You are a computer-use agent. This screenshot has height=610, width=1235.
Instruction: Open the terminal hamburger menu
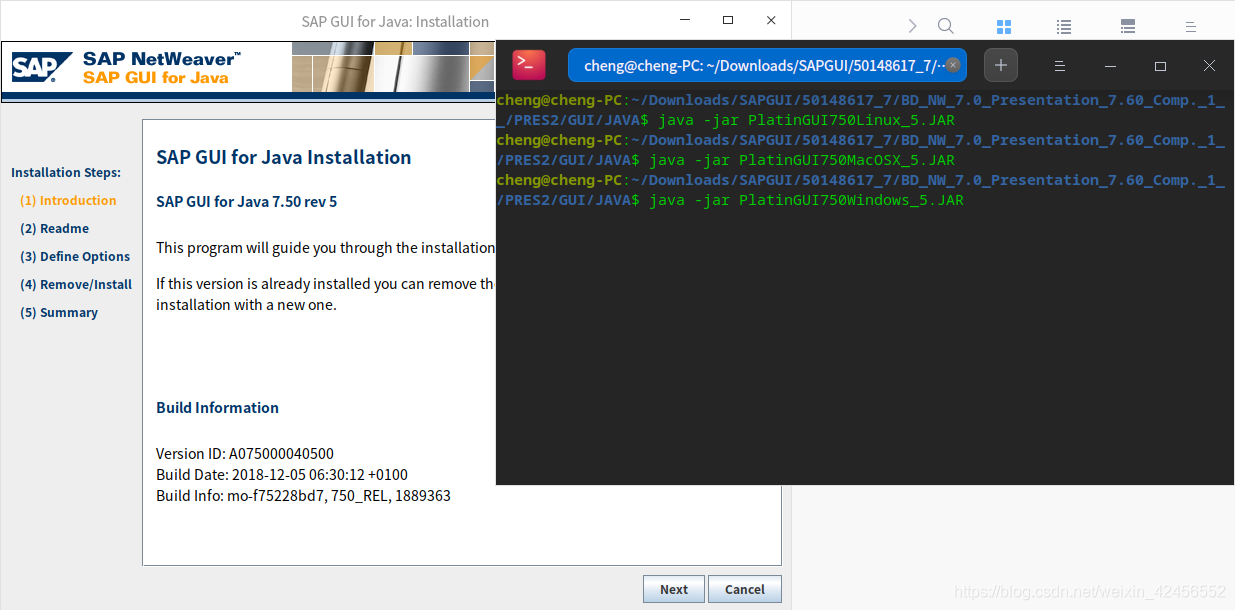point(1058,65)
